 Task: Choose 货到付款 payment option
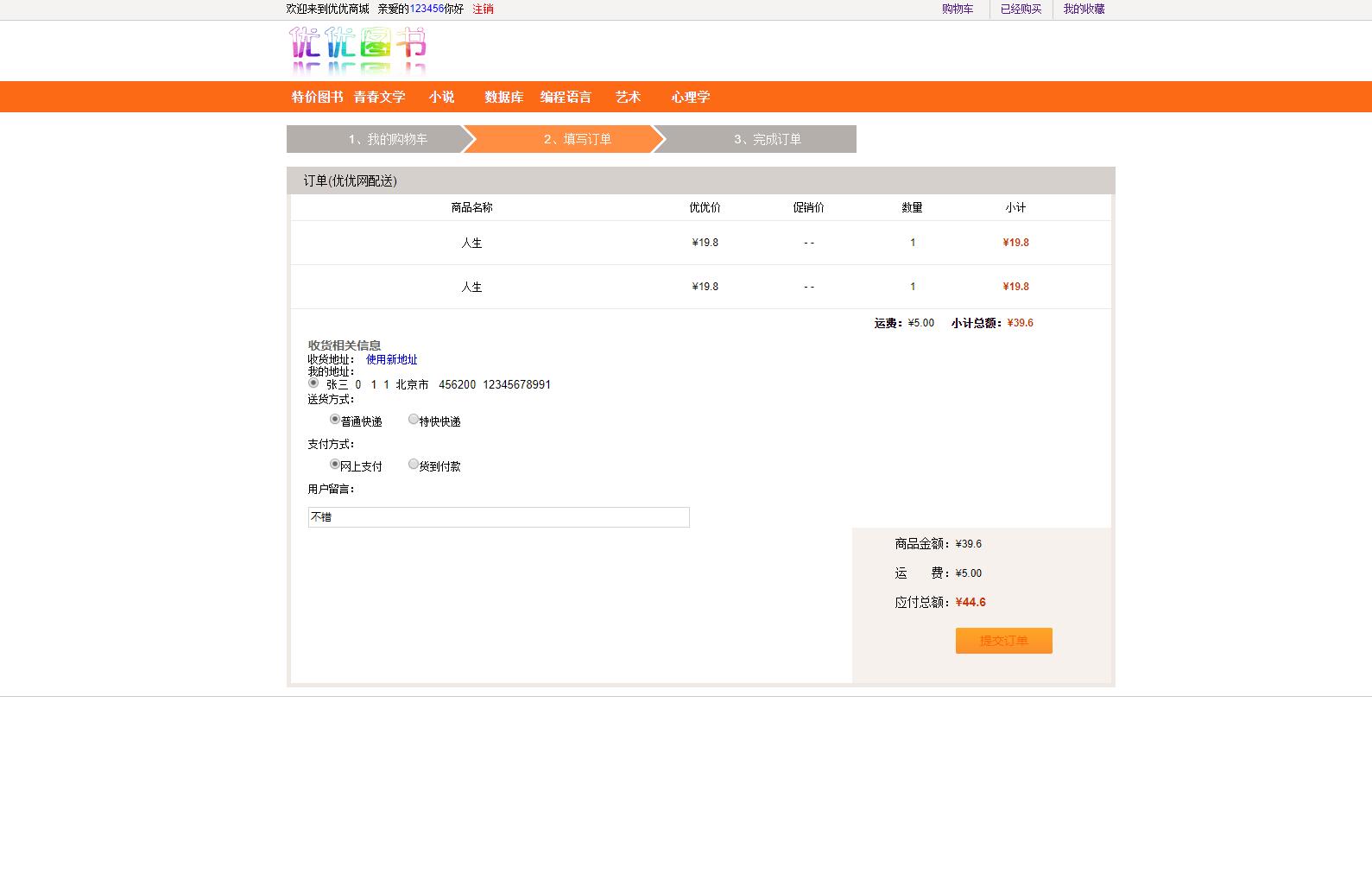click(x=414, y=464)
